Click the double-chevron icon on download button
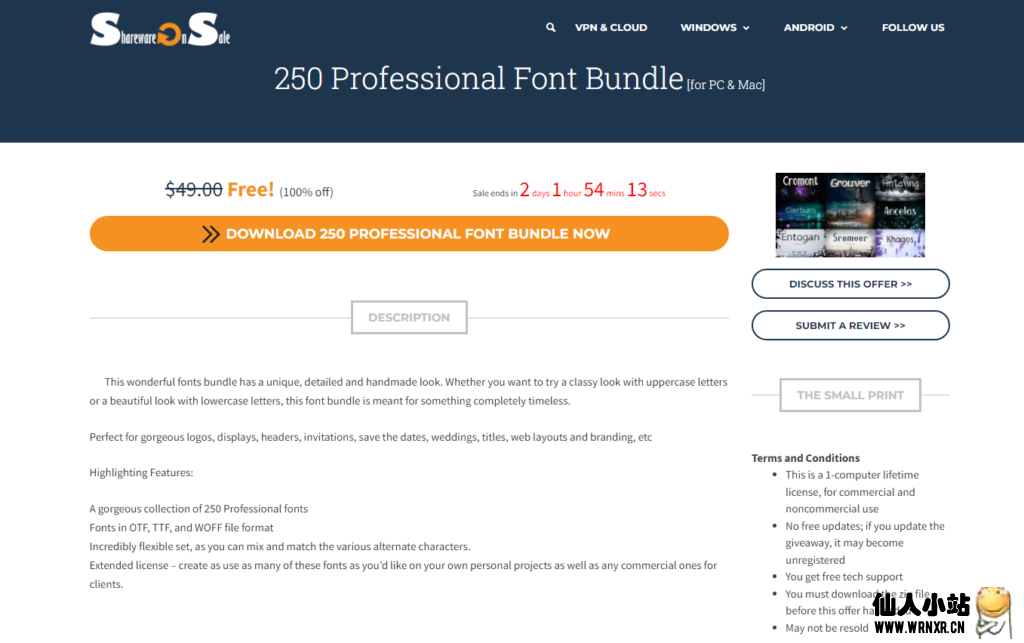The width and height of the screenshot is (1024, 643). tap(210, 234)
